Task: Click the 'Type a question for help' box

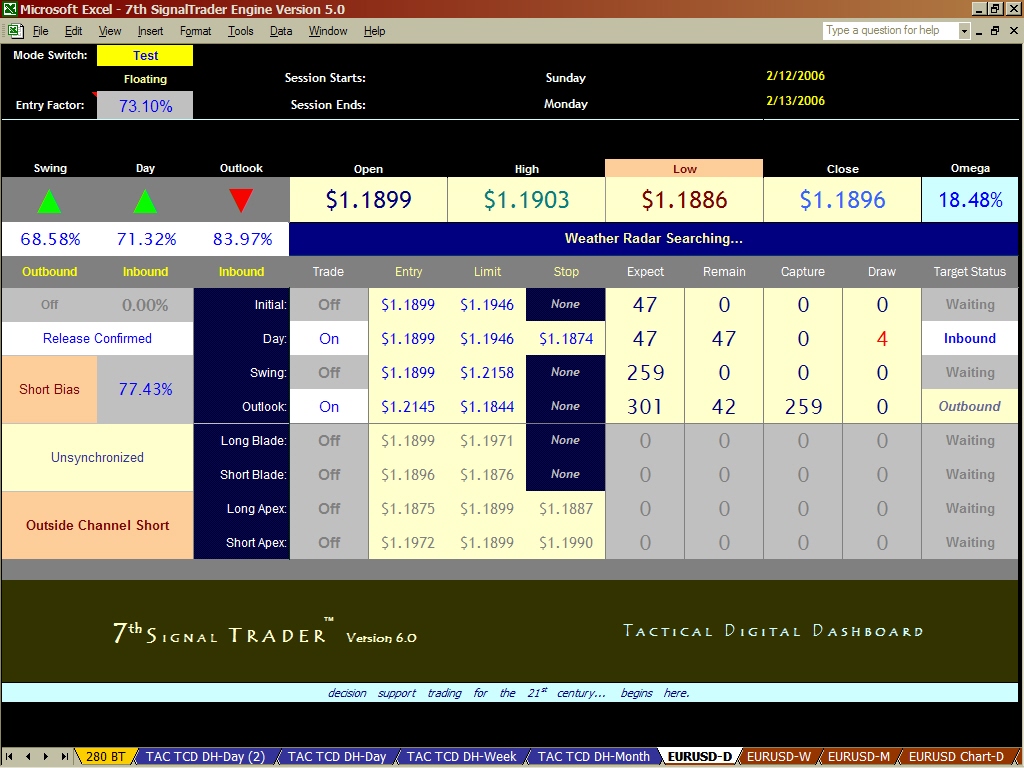Action: point(890,31)
